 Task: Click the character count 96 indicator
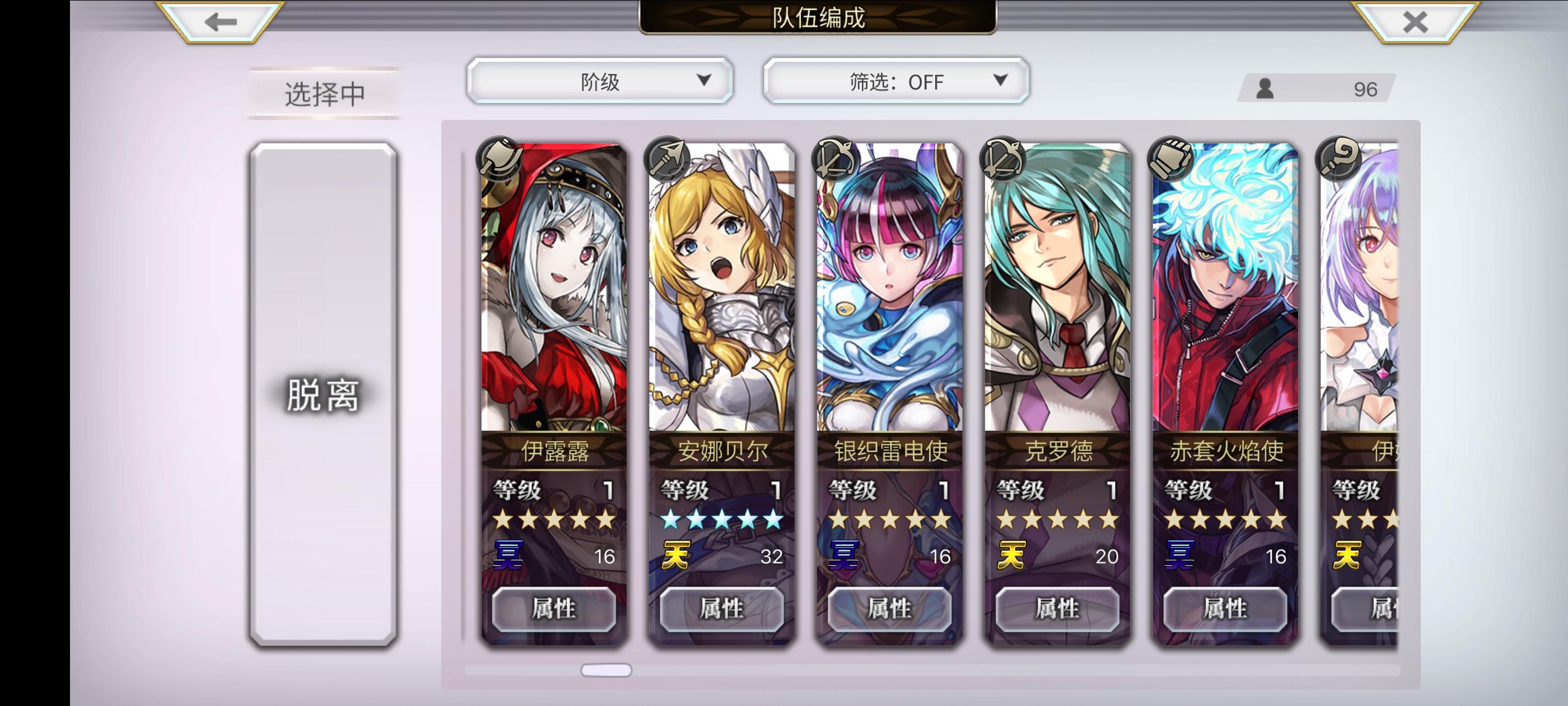click(x=1317, y=89)
